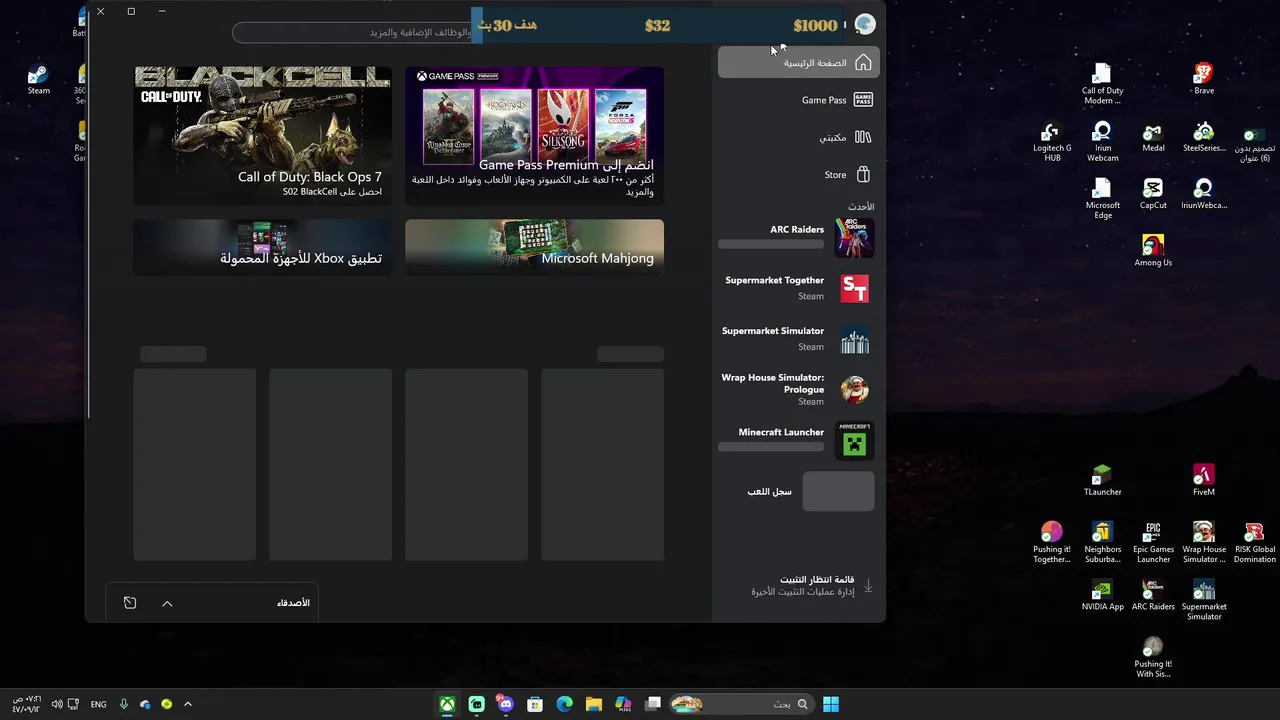Select RISK Global Domination desktop icon
The image size is (1280, 720).
pos(1254,542)
